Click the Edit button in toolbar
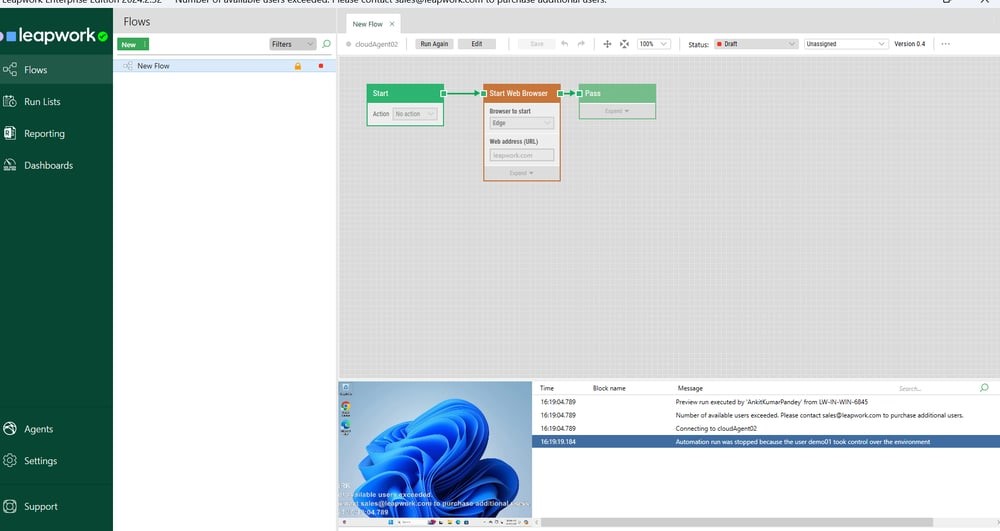Viewport: 1000px width, 531px height. point(477,44)
